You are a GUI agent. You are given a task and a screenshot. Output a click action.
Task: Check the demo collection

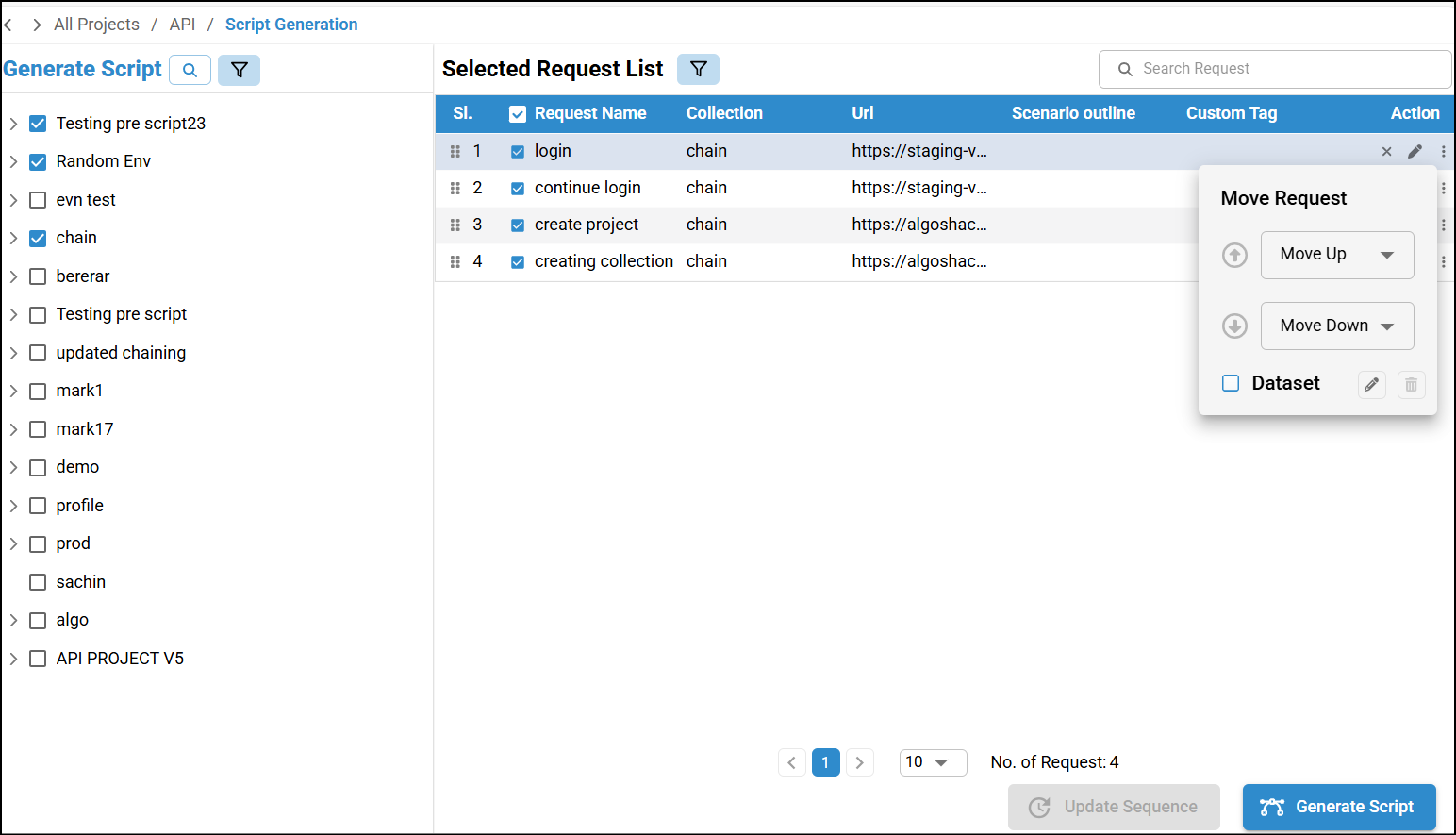pos(38,467)
